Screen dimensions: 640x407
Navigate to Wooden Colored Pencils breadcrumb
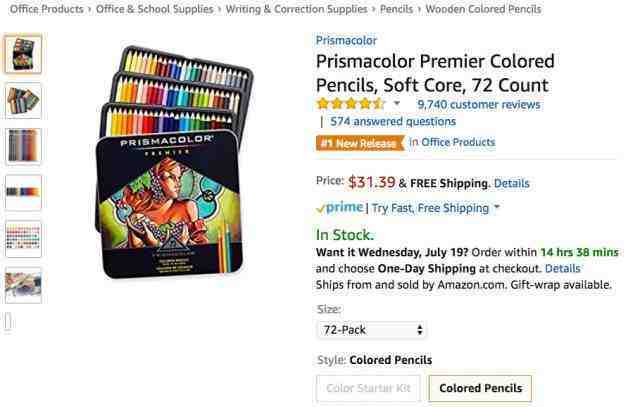click(483, 9)
